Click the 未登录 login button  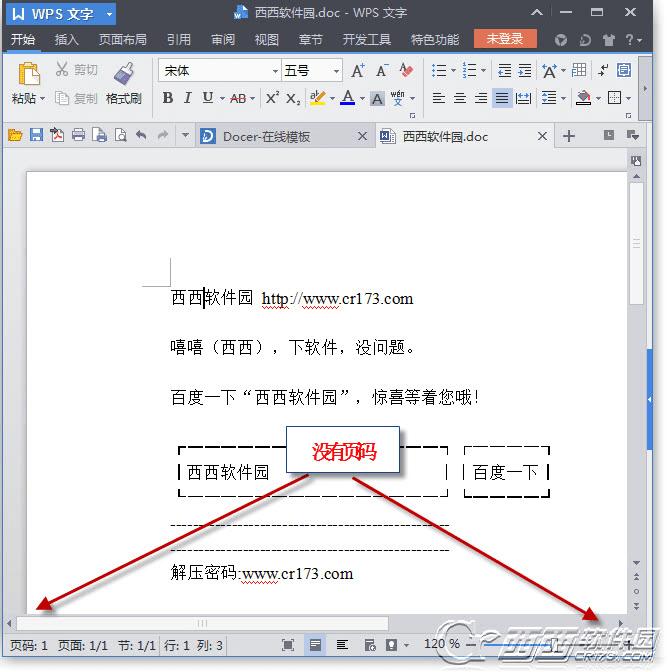click(505, 39)
